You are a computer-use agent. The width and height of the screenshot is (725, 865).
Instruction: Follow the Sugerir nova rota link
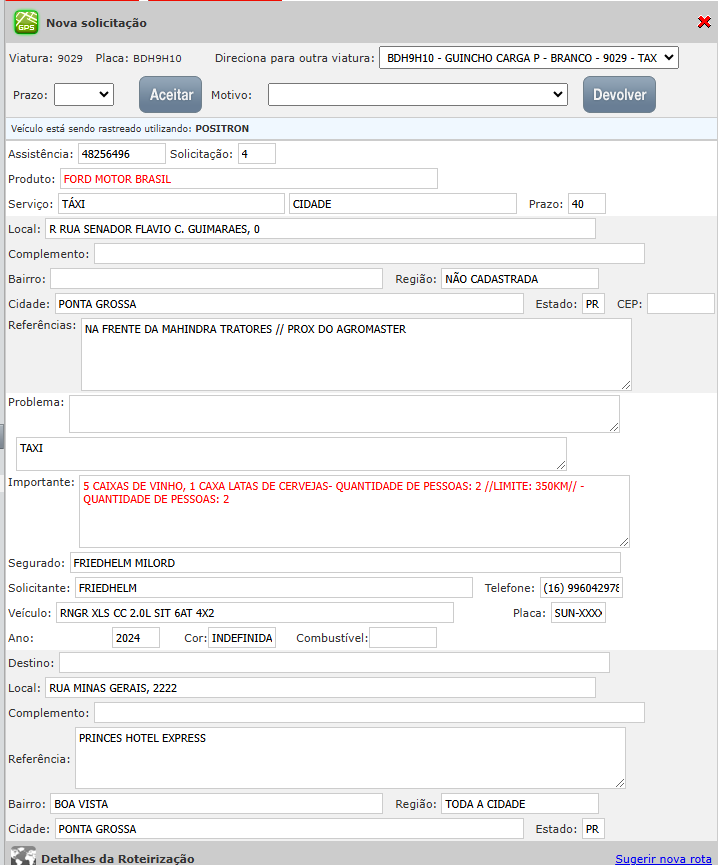coord(662,858)
